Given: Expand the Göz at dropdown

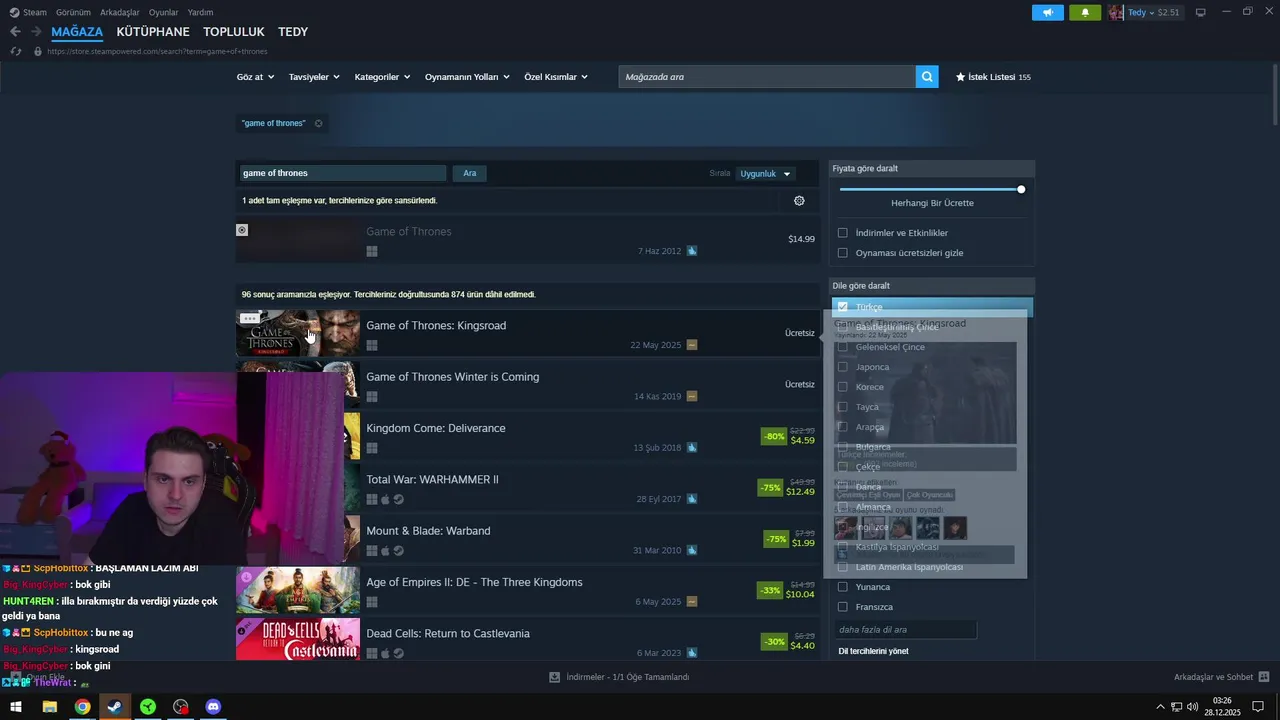Looking at the screenshot, I should [x=255, y=77].
